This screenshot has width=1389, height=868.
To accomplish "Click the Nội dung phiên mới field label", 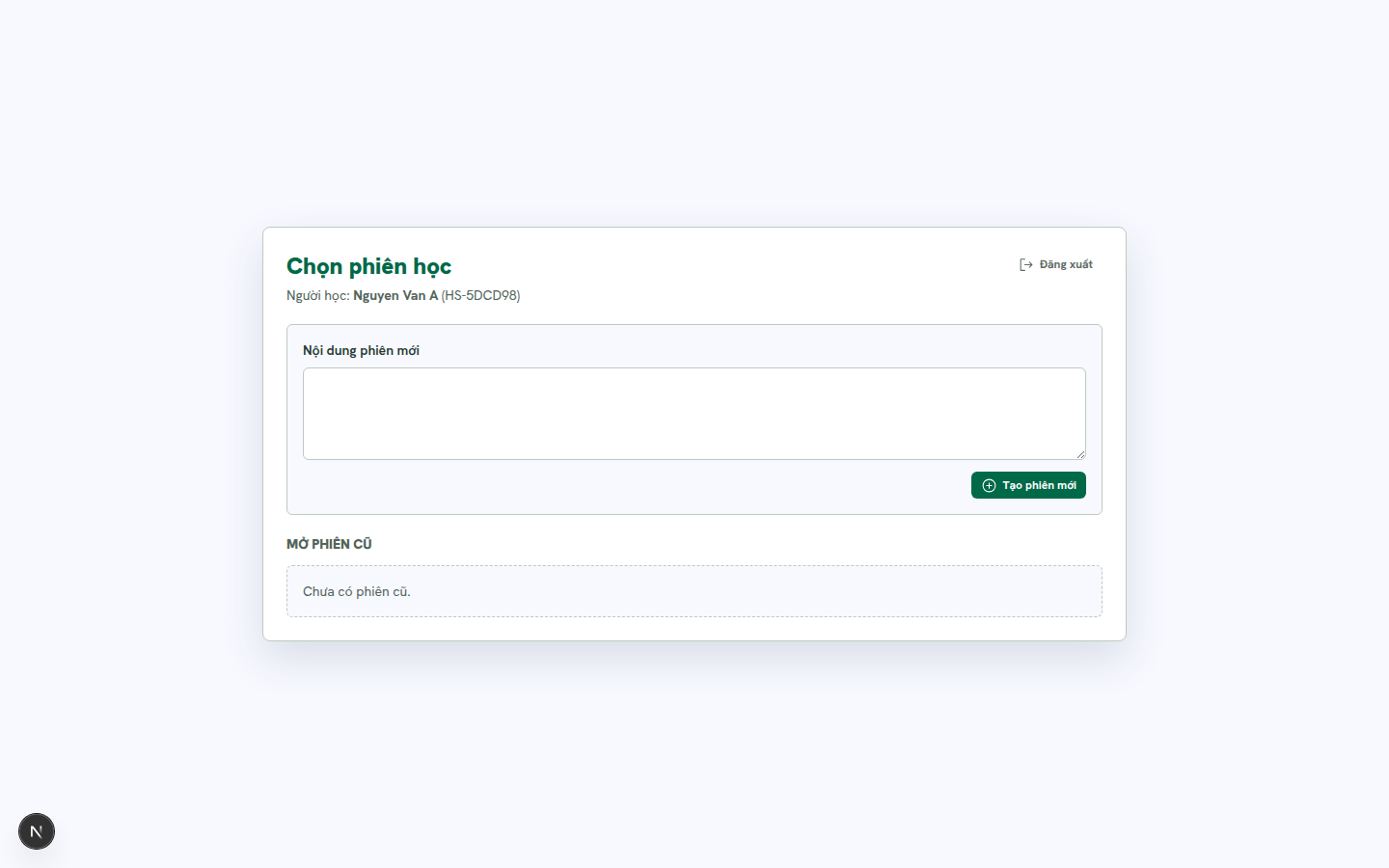I will 361,350.
